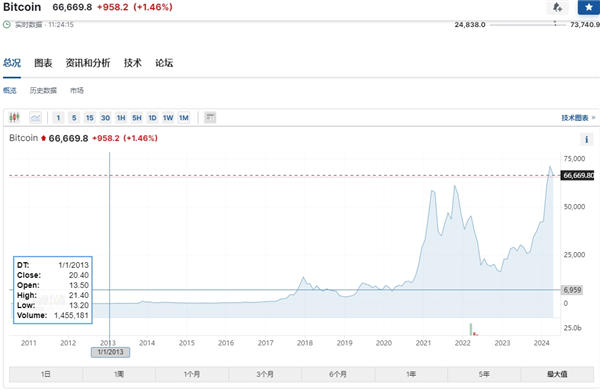The height and width of the screenshot is (391, 600).
Task: Set range to 最大值
Action: (x=557, y=374)
